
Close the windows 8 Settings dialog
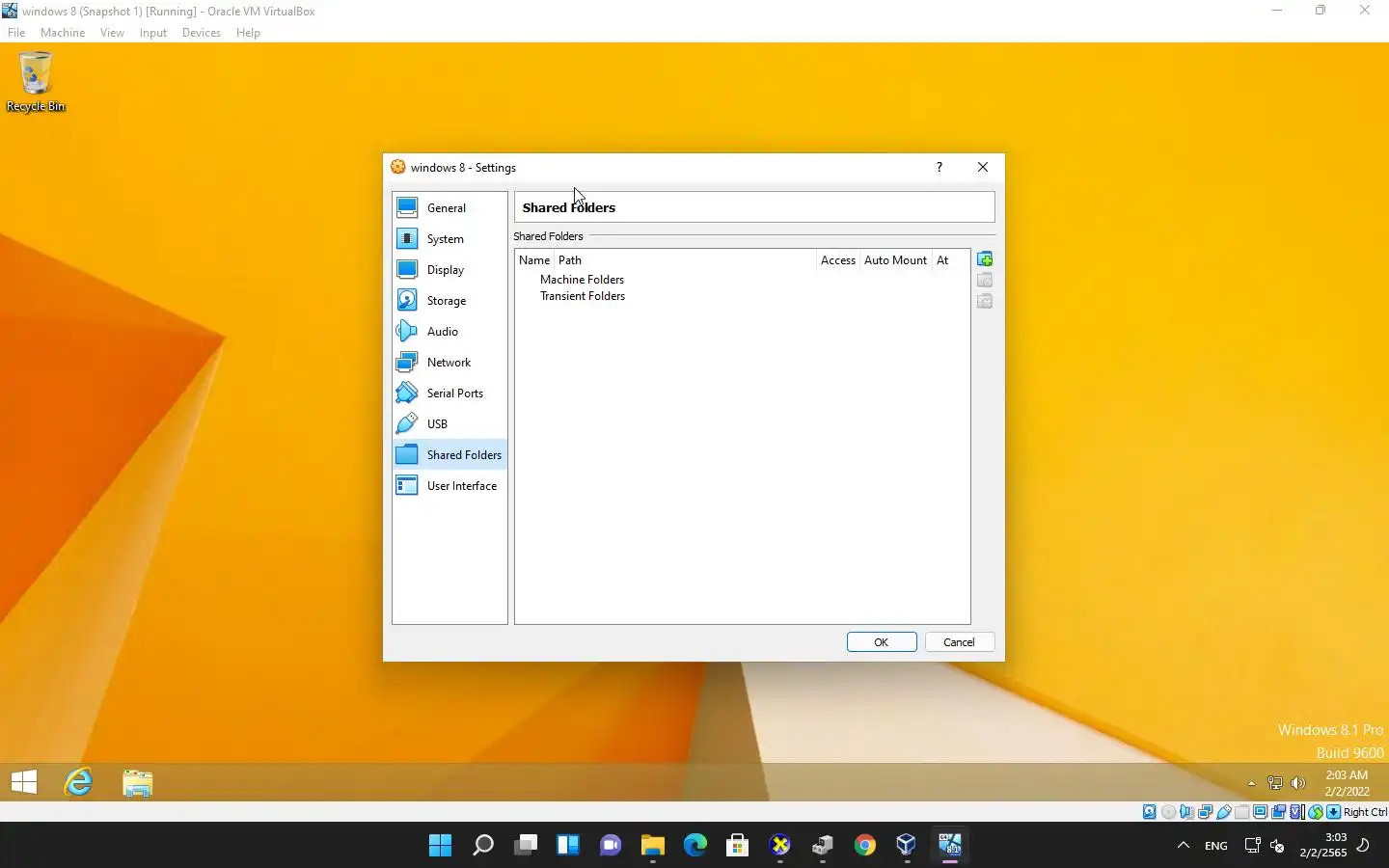pyautogui.click(x=983, y=167)
